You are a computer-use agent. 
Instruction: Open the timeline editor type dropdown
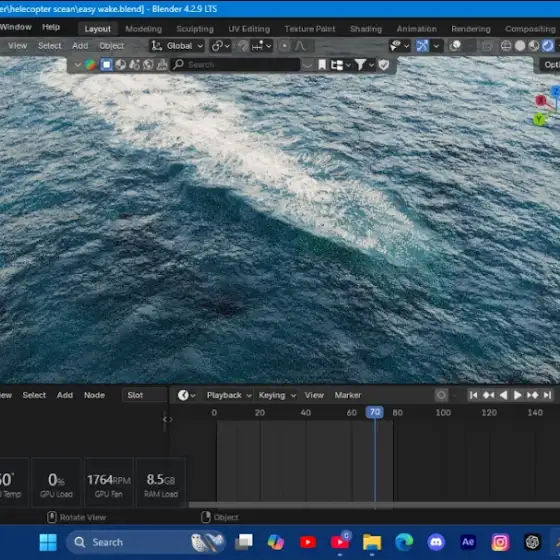click(186, 395)
